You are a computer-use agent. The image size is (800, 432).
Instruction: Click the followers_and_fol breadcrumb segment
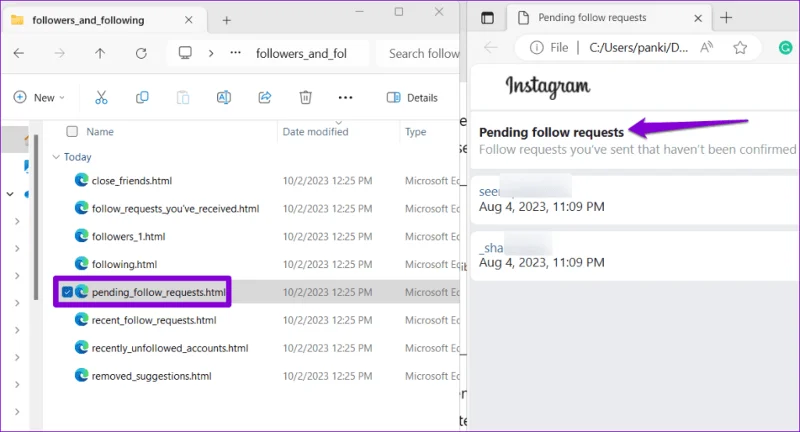(x=302, y=54)
